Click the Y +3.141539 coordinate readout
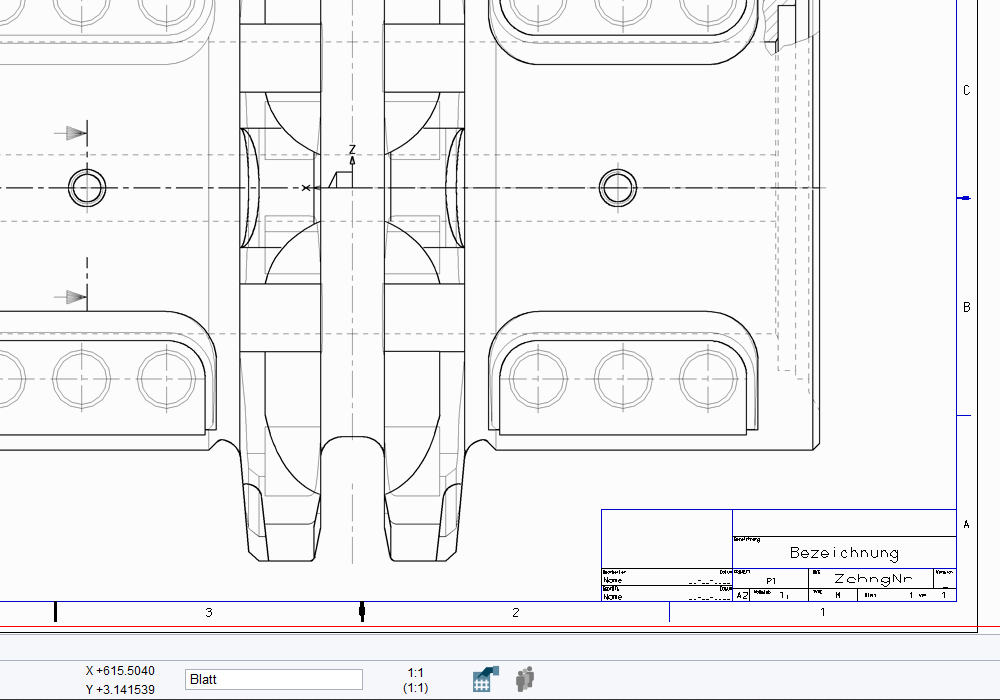The height and width of the screenshot is (700, 1000). tap(120, 690)
